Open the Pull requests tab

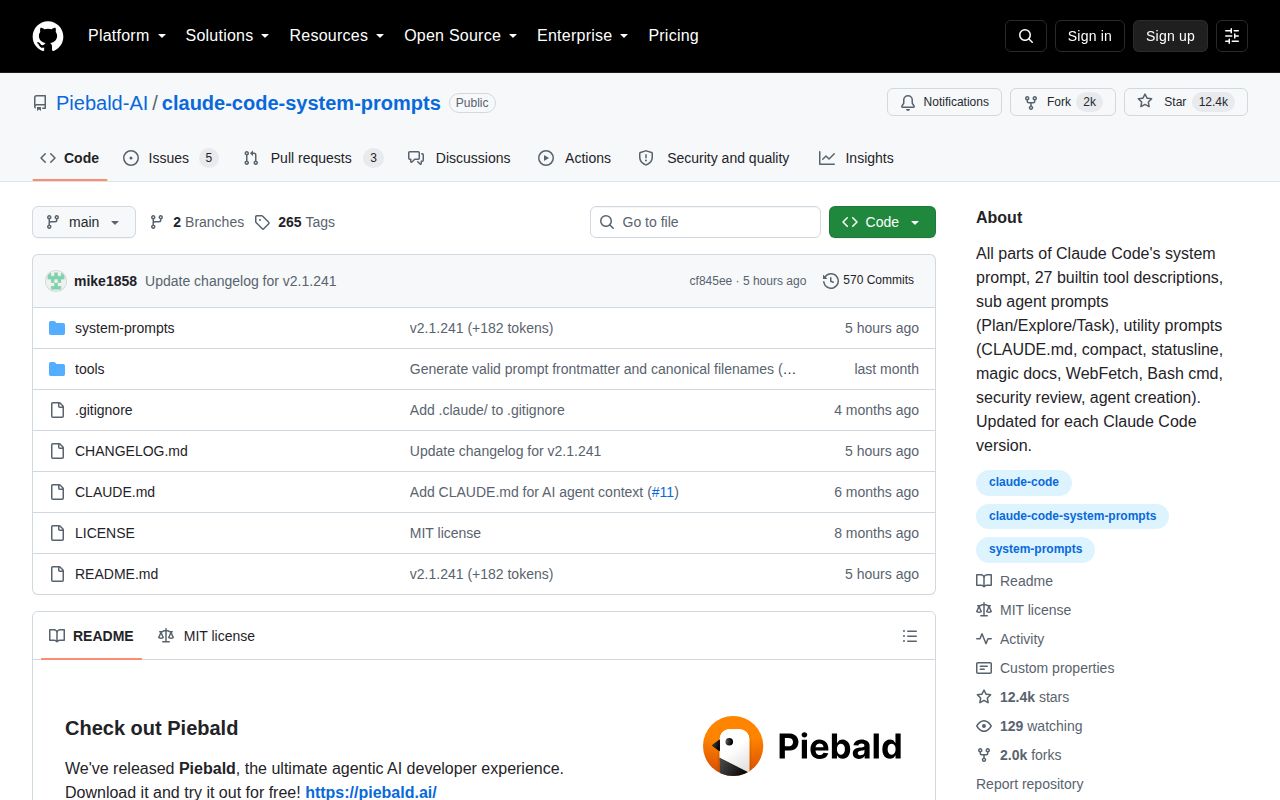313,158
